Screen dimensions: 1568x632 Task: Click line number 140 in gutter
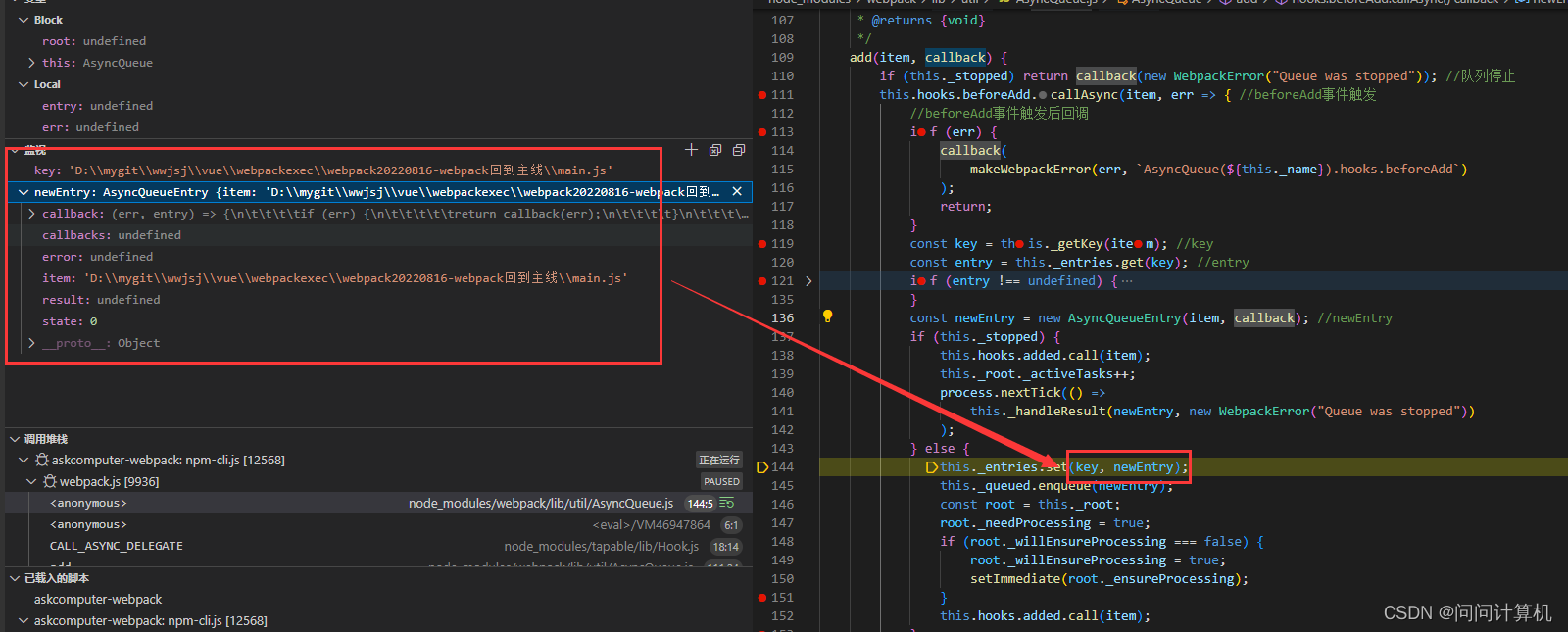click(782, 393)
